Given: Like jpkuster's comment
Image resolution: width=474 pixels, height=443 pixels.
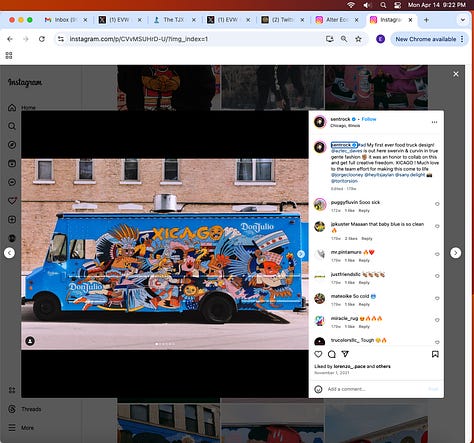Looking at the screenshot, I should tap(437, 226).
